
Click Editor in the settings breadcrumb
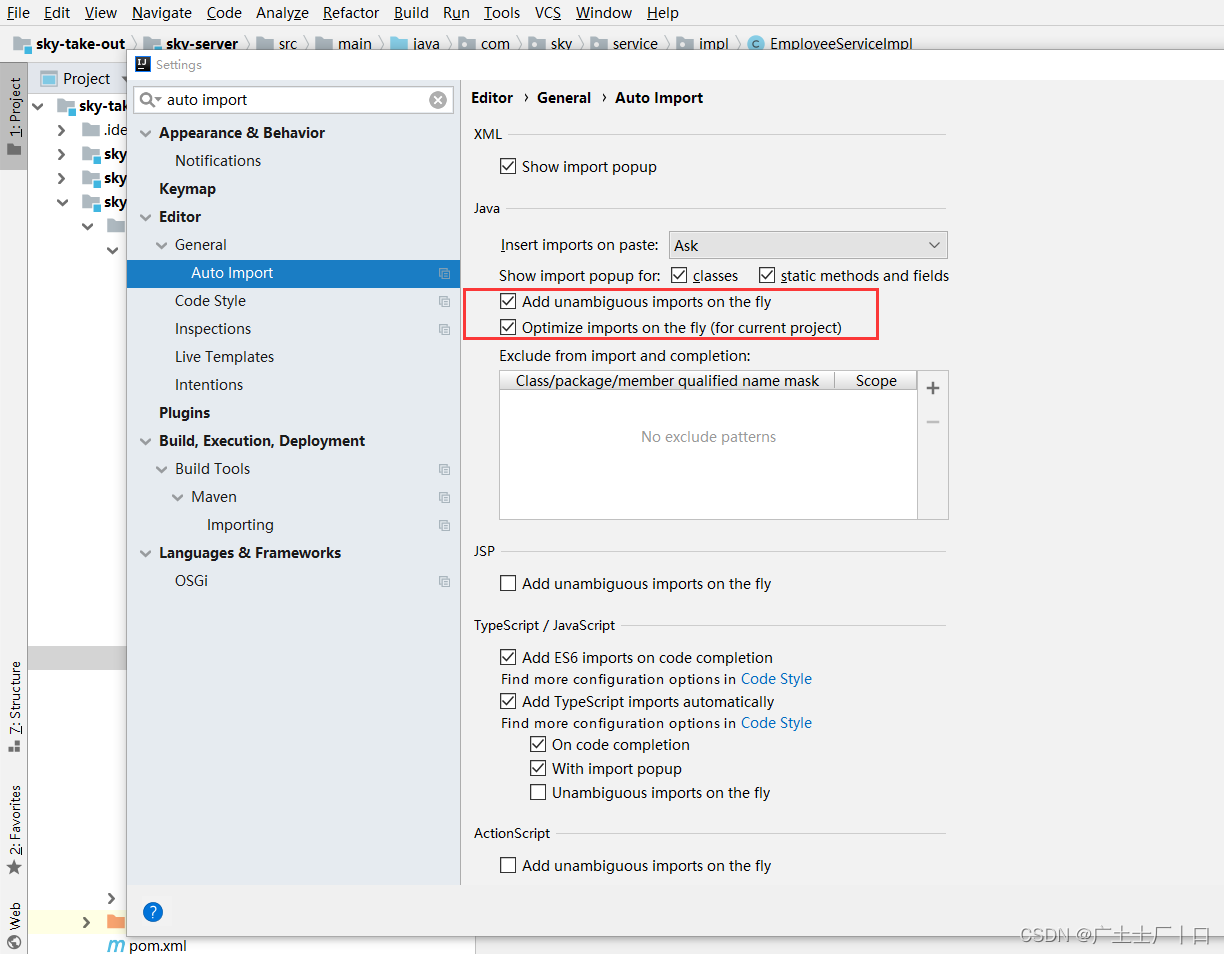492,98
